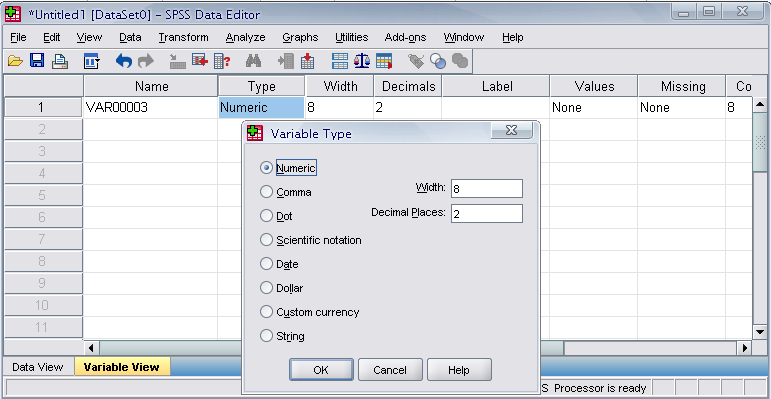The height and width of the screenshot is (399, 771).
Task: Click the Show All Variables gray circles icon
Action: pyautogui.click(x=460, y=61)
